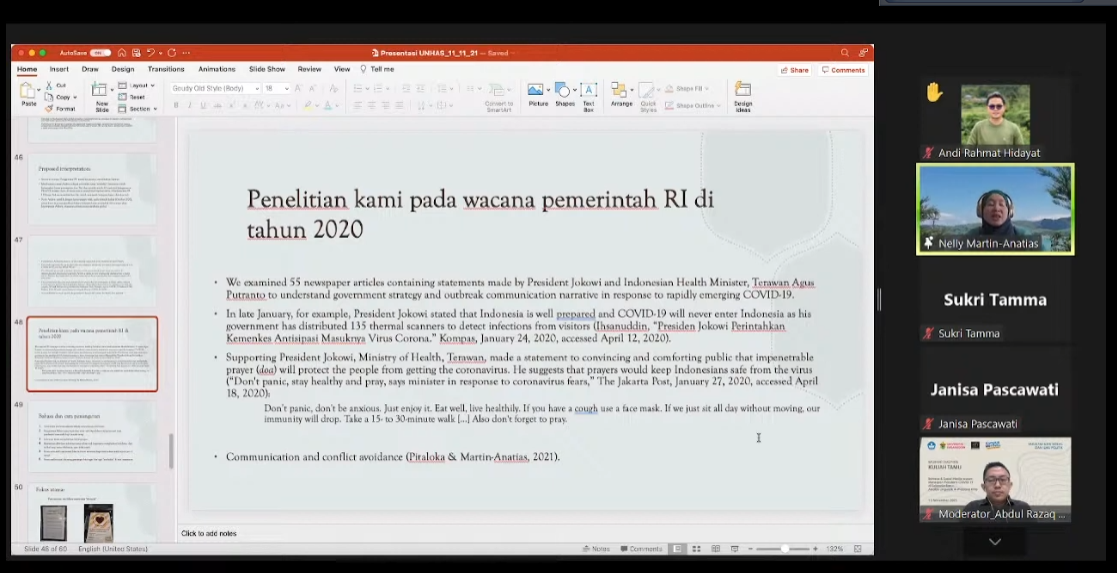Image resolution: width=1117 pixels, height=573 pixels.
Task: Toggle Bold formatting
Action: pyautogui.click(x=176, y=105)
